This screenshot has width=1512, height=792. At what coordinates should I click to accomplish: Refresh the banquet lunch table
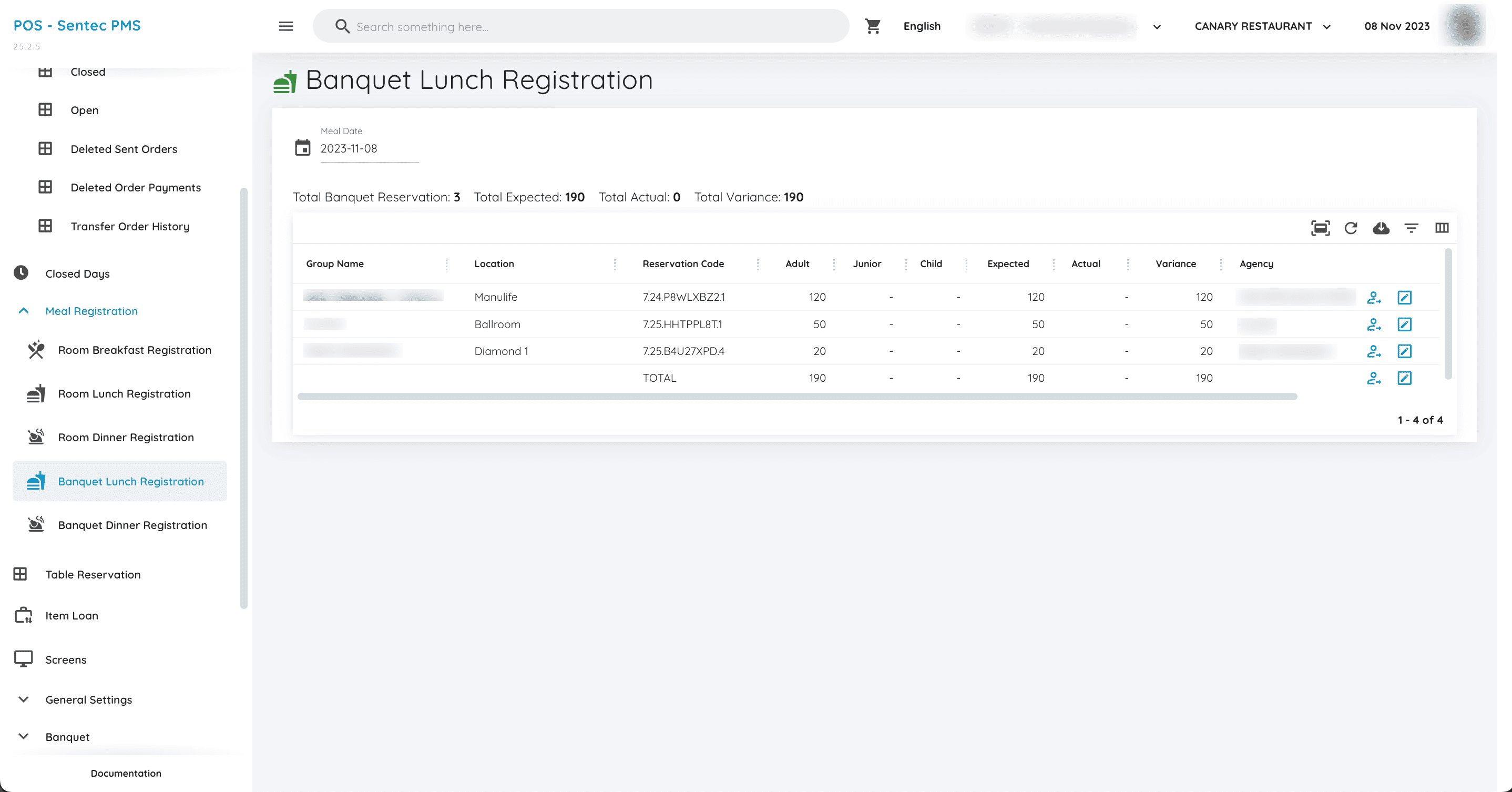1351,228
